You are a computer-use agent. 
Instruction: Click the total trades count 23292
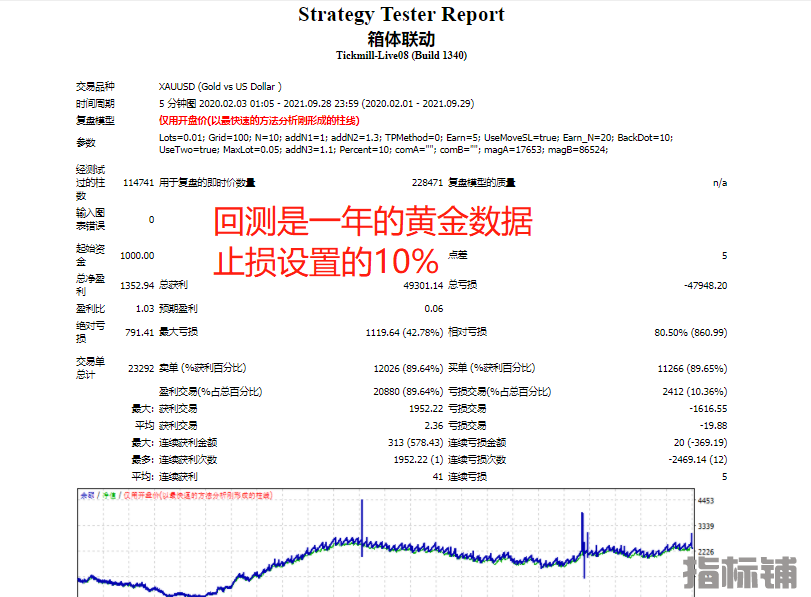137,368
